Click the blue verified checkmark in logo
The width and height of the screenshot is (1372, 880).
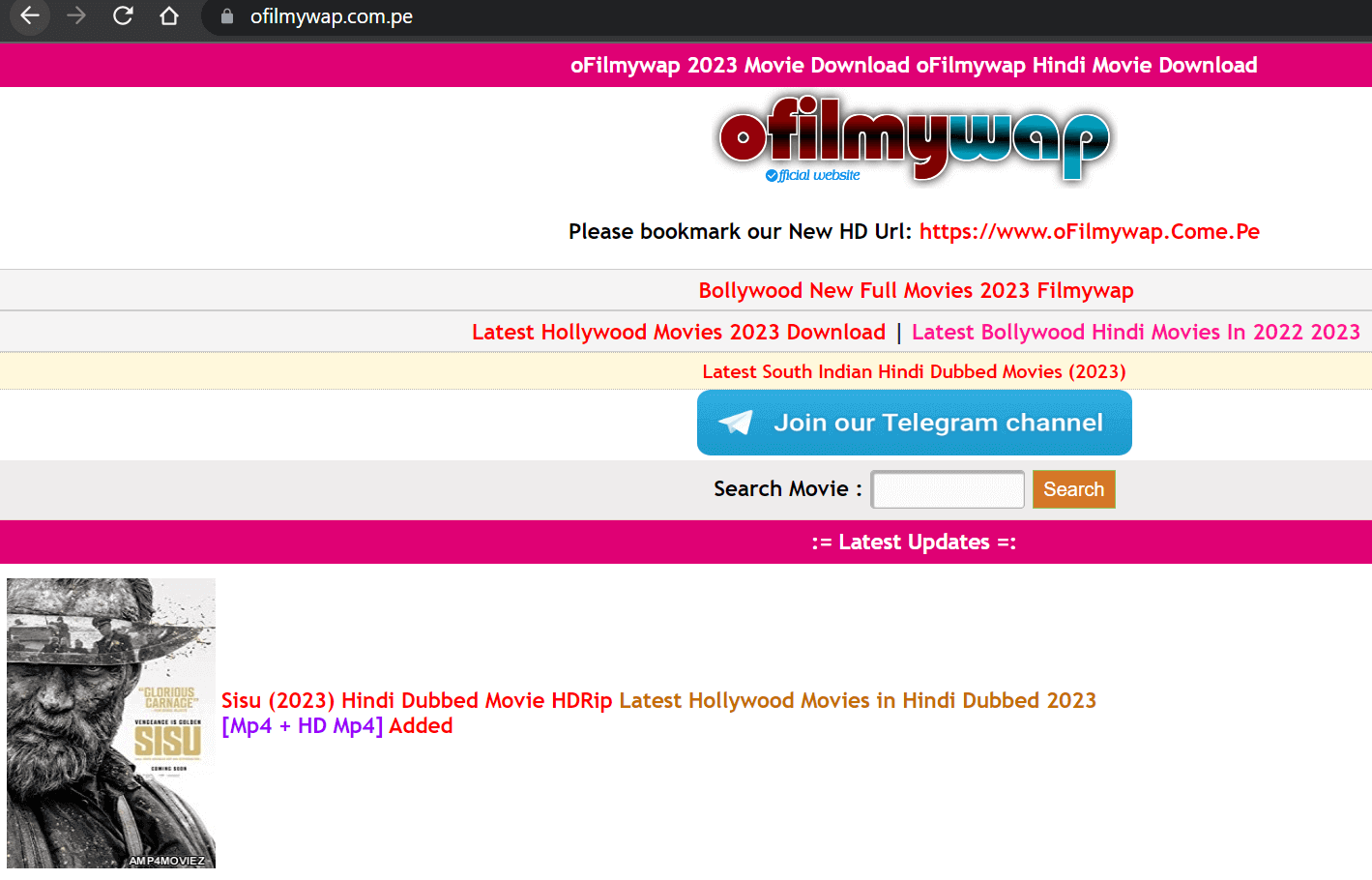click(x=772, y=175)
